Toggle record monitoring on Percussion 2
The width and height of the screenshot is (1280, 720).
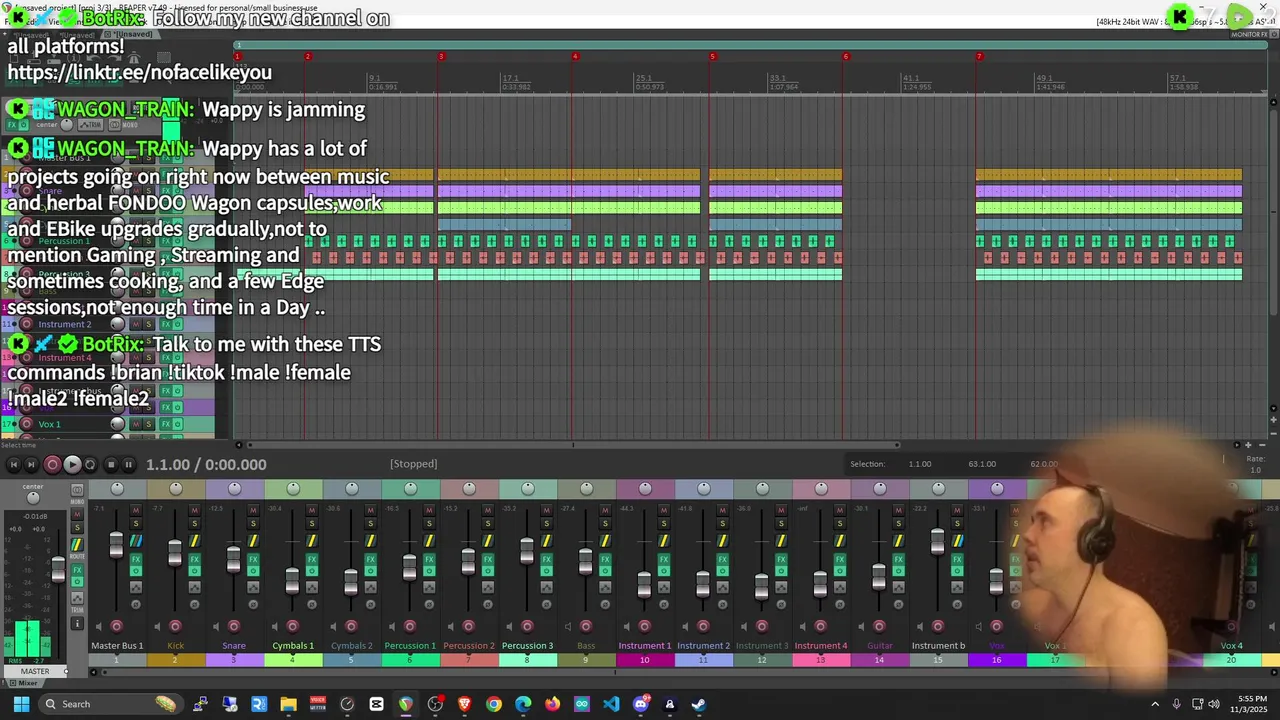[x=450, y=627]
